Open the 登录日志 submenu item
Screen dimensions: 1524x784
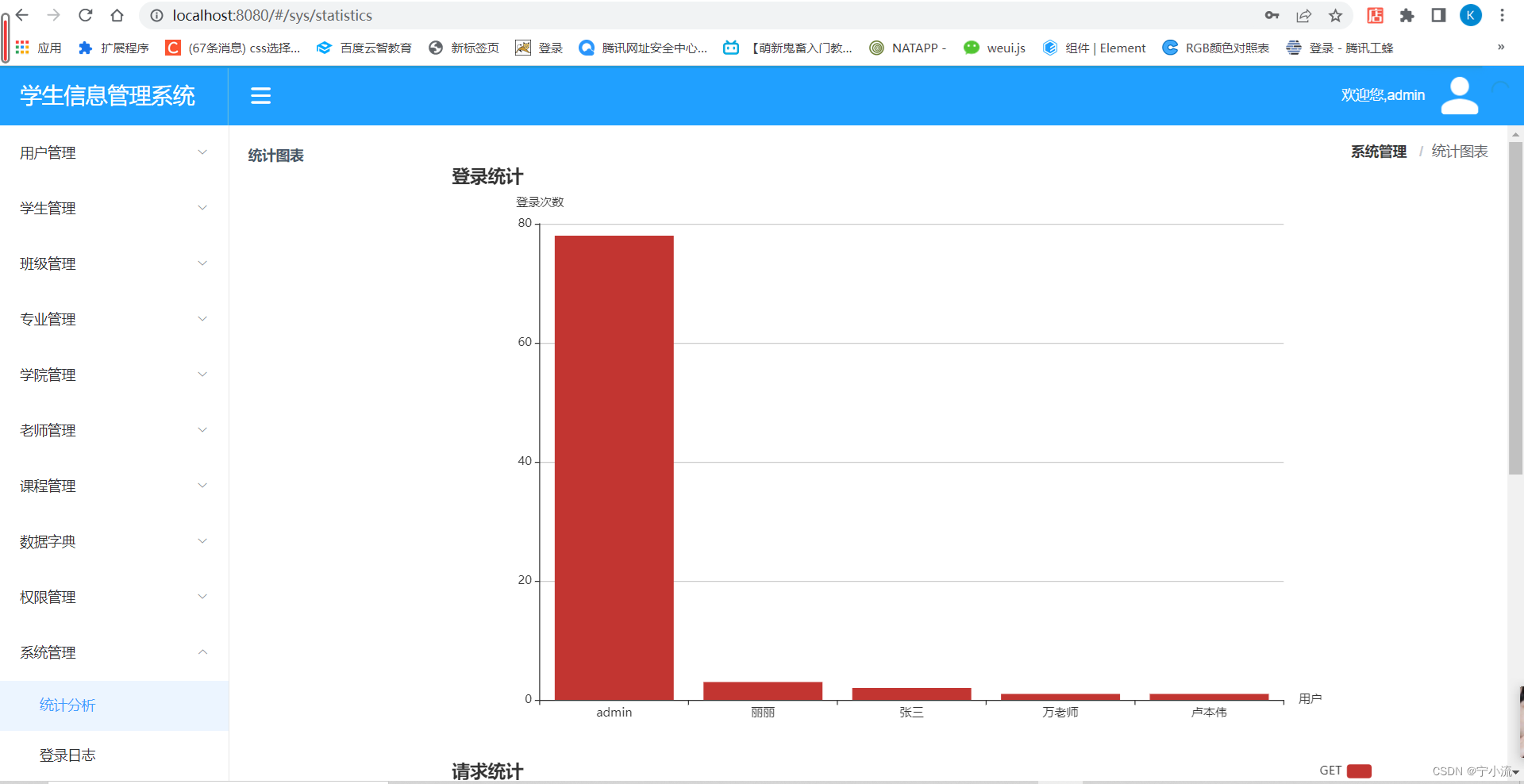coord(114,755)
